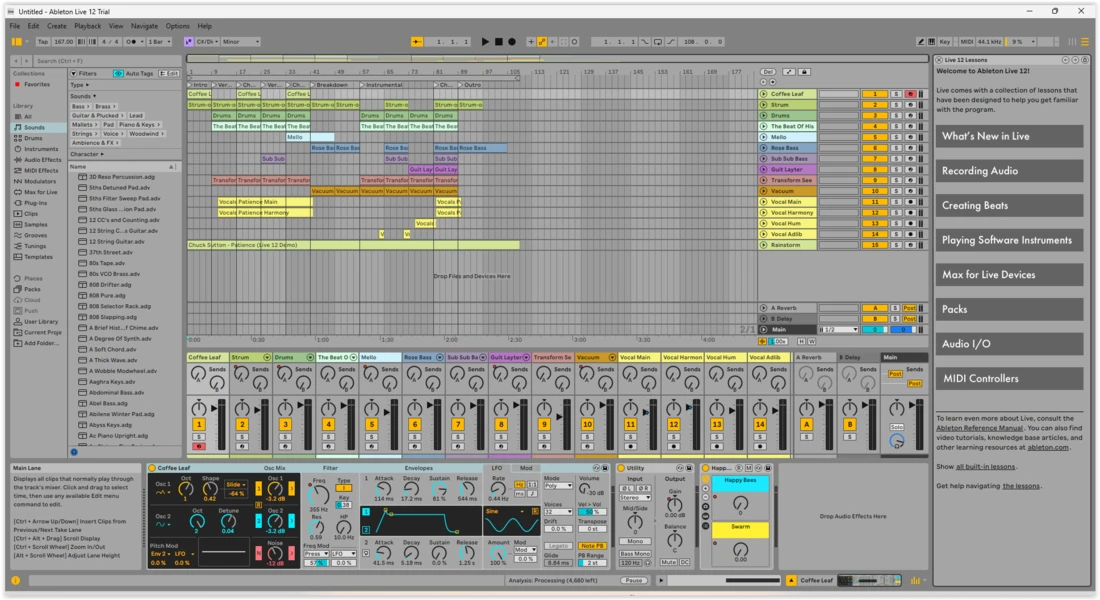
Task: Open Drums category in browser library
Action: click(33, 138)
